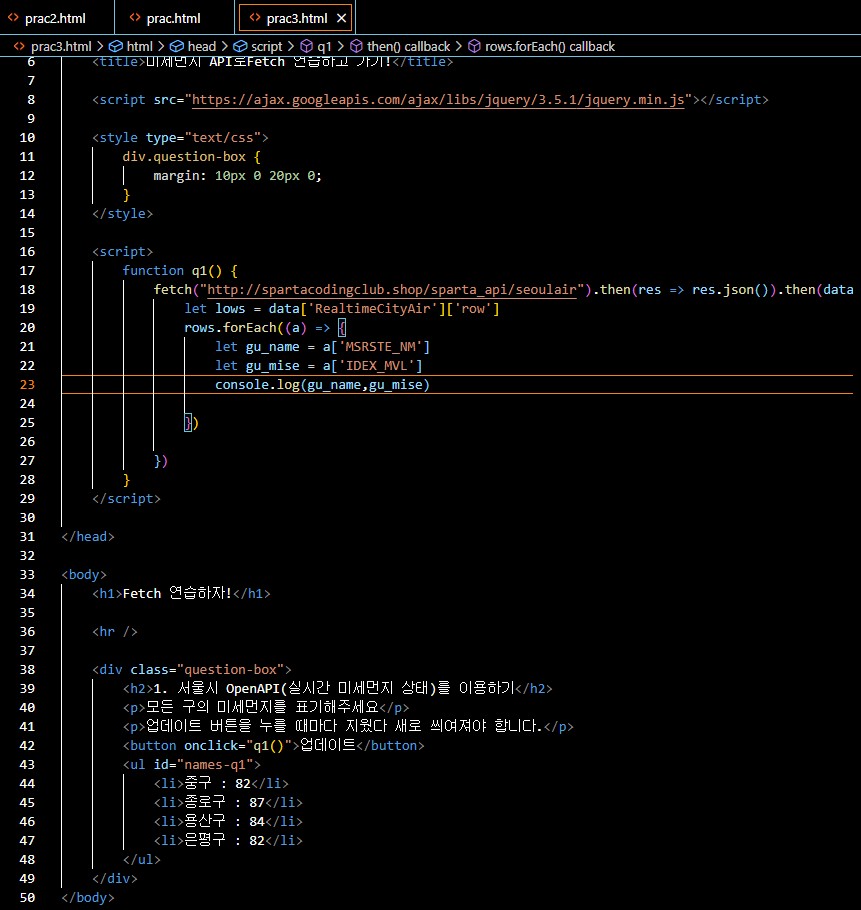861x910 pixels.
Task: Click id="names-q1" on the ul line
Action: click(x=203, y=765)
